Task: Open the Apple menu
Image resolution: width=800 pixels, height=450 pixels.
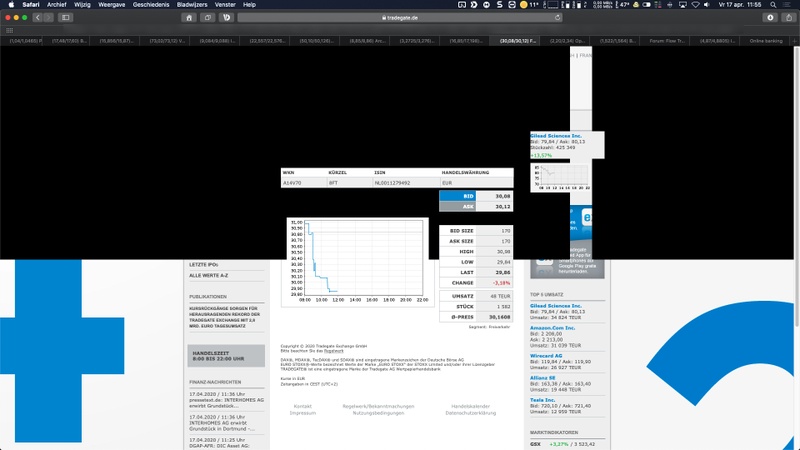Action: (11, 5)
